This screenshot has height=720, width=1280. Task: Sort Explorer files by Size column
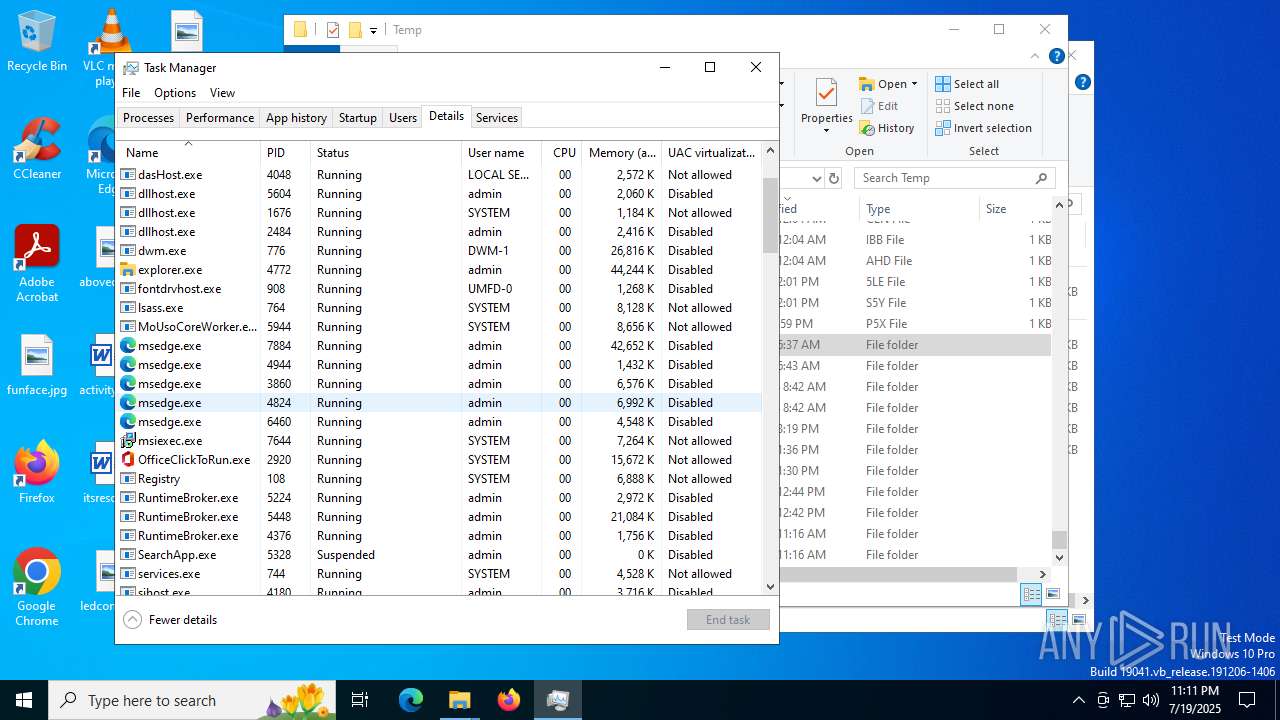point(1015,209)
